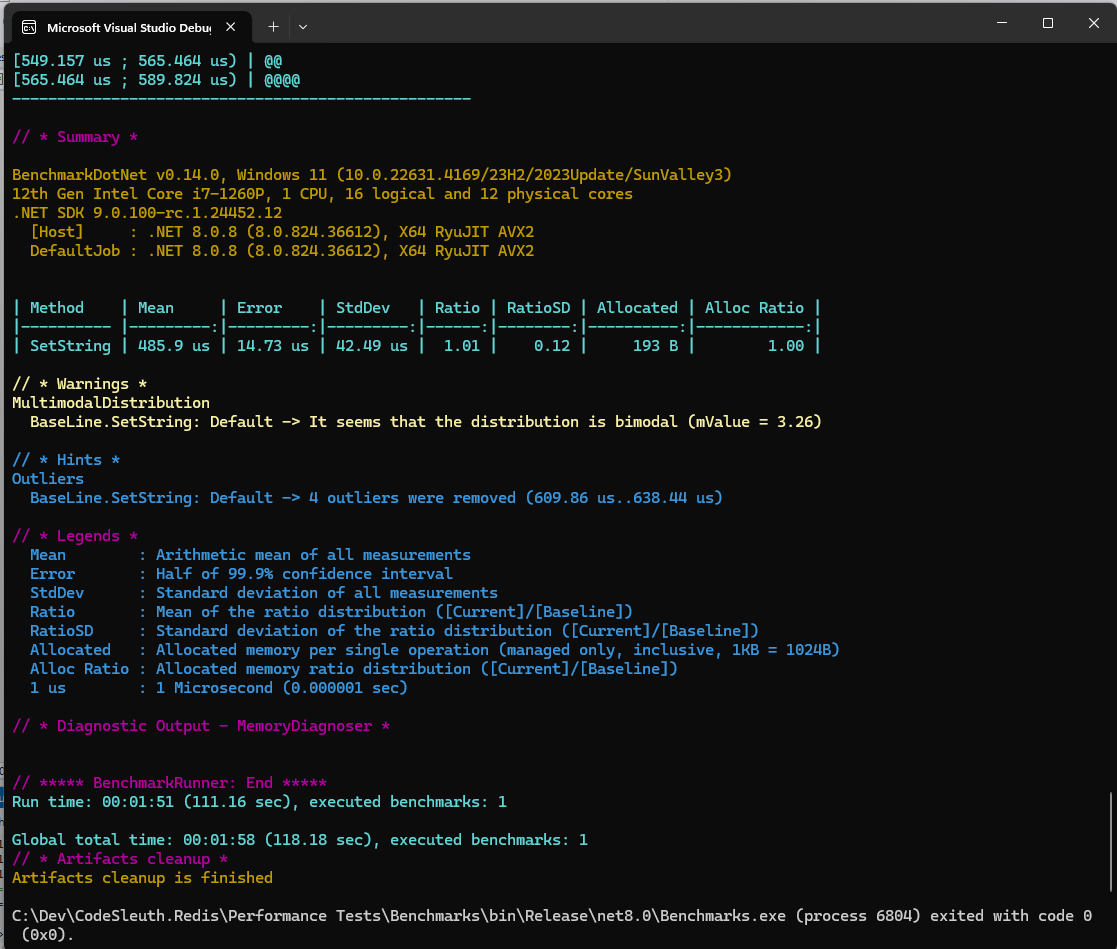Click the '// * Legends *' heading
The image size is (1117, 949).
[75, 536]
